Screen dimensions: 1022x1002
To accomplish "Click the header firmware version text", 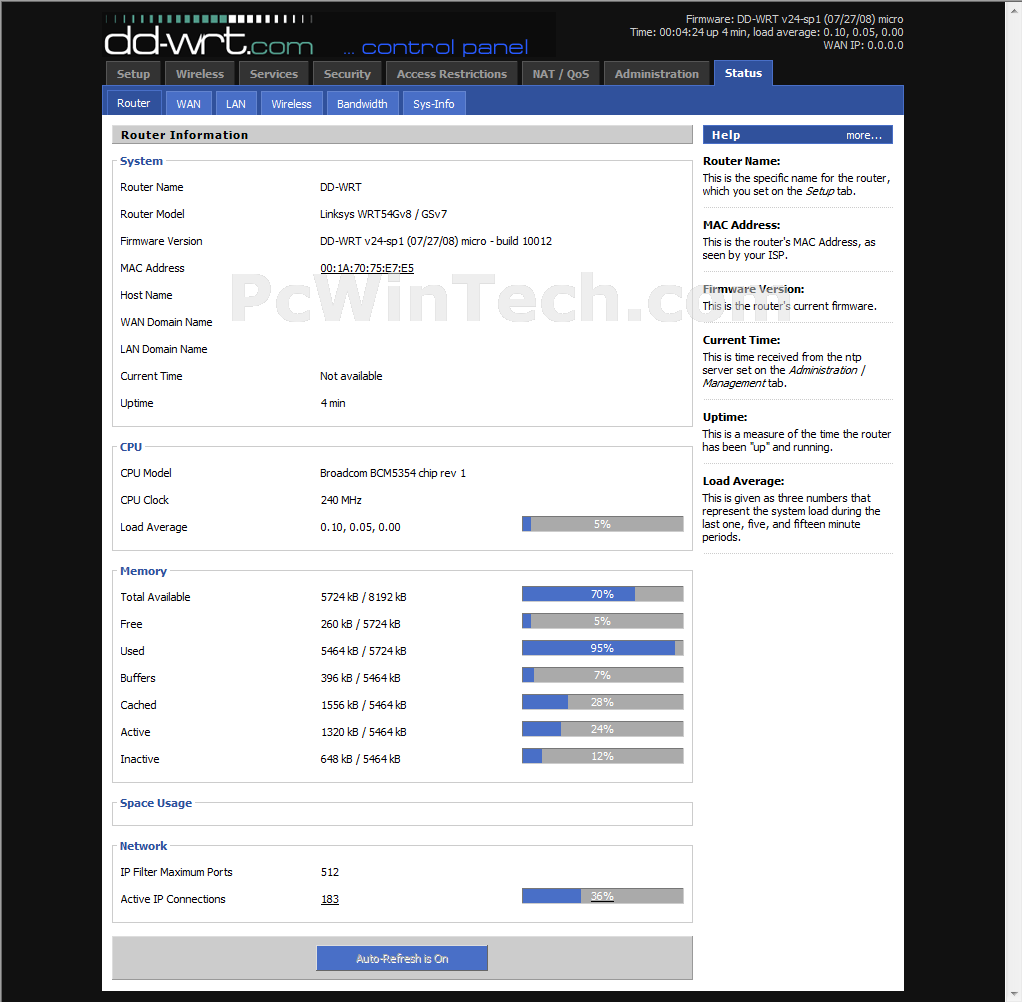I will pos(795,19).
